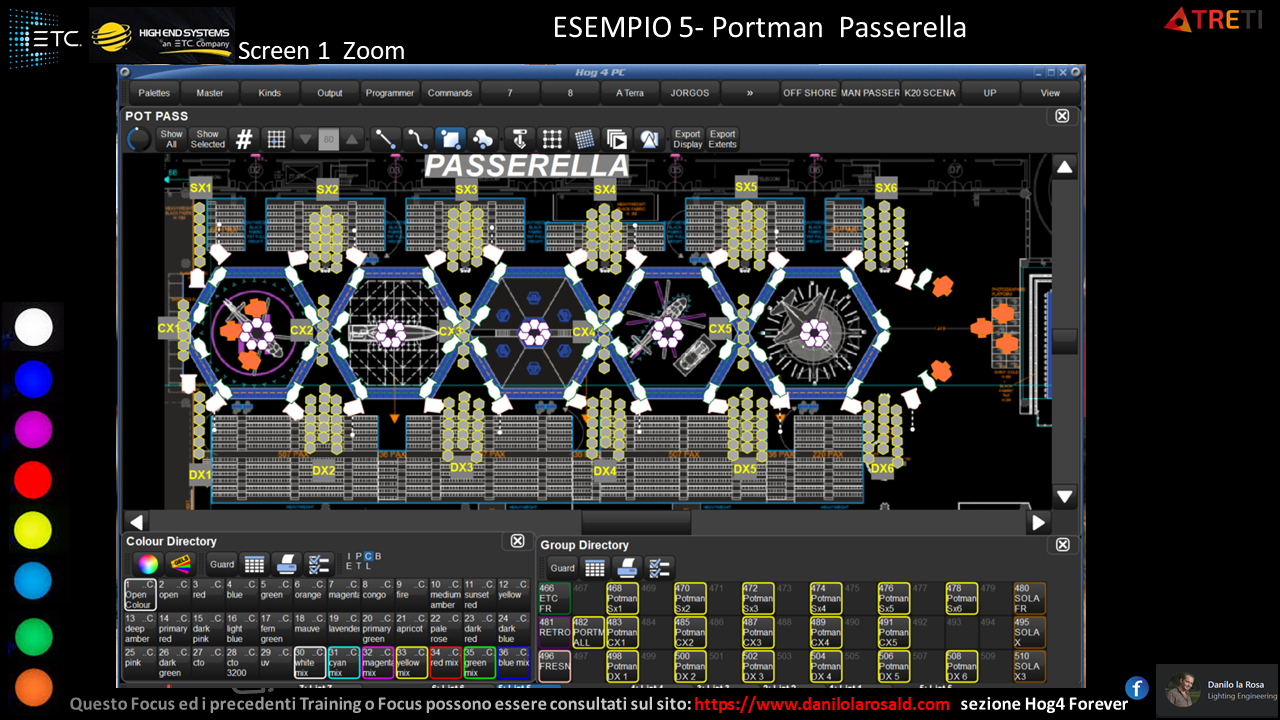Click the plot's scroll up arrow
The height and width of the screenshot is (720, 1280).
pos(1065,167)
